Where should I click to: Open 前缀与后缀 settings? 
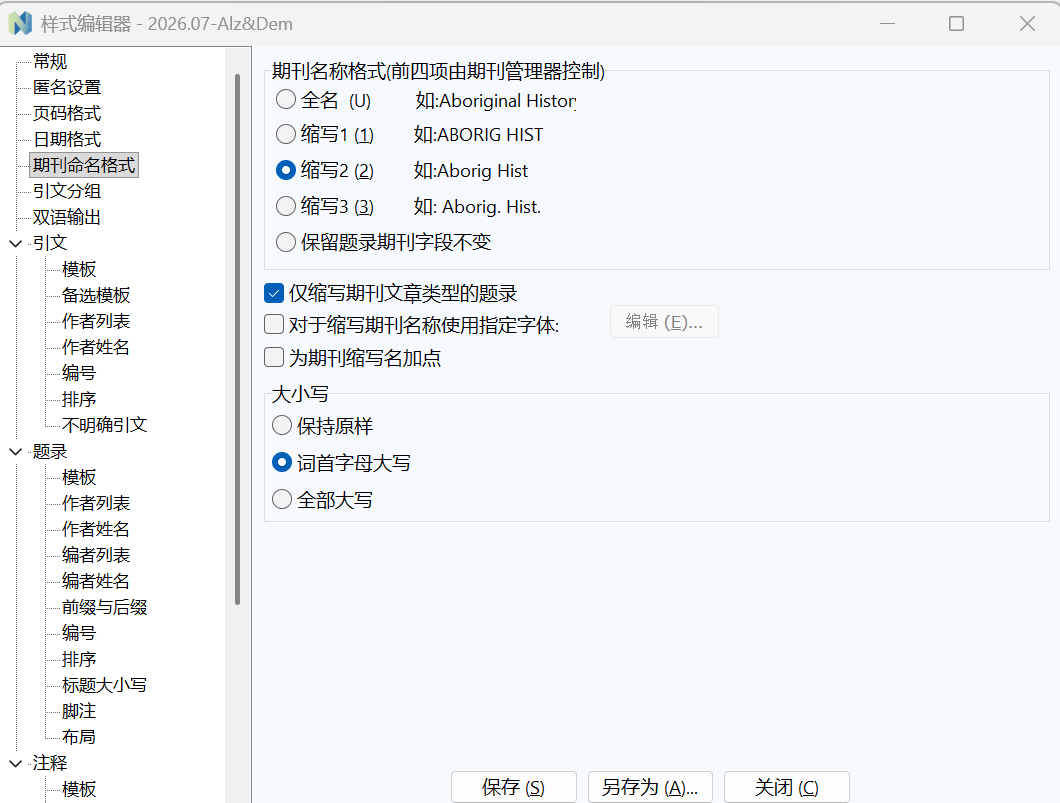click(x=105, y=607)
